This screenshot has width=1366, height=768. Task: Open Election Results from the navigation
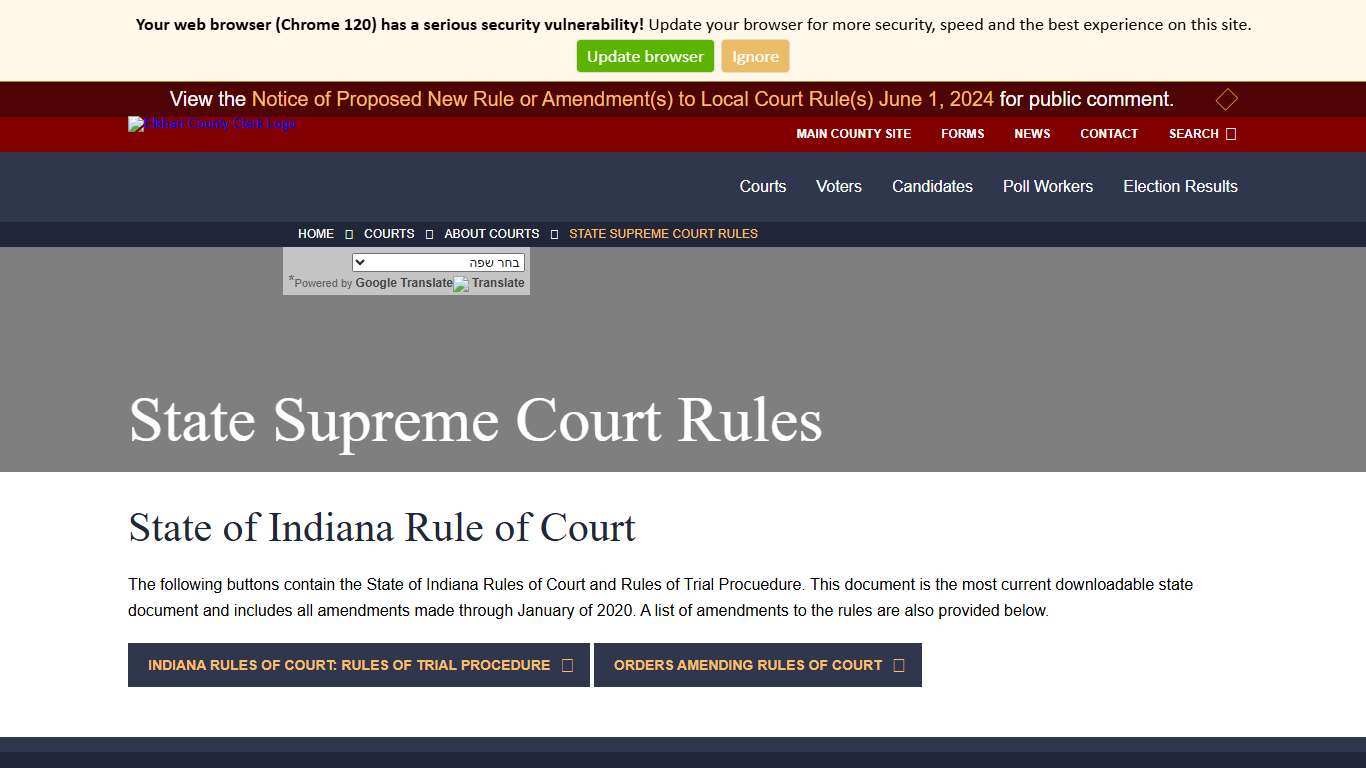coord(1180,186)
